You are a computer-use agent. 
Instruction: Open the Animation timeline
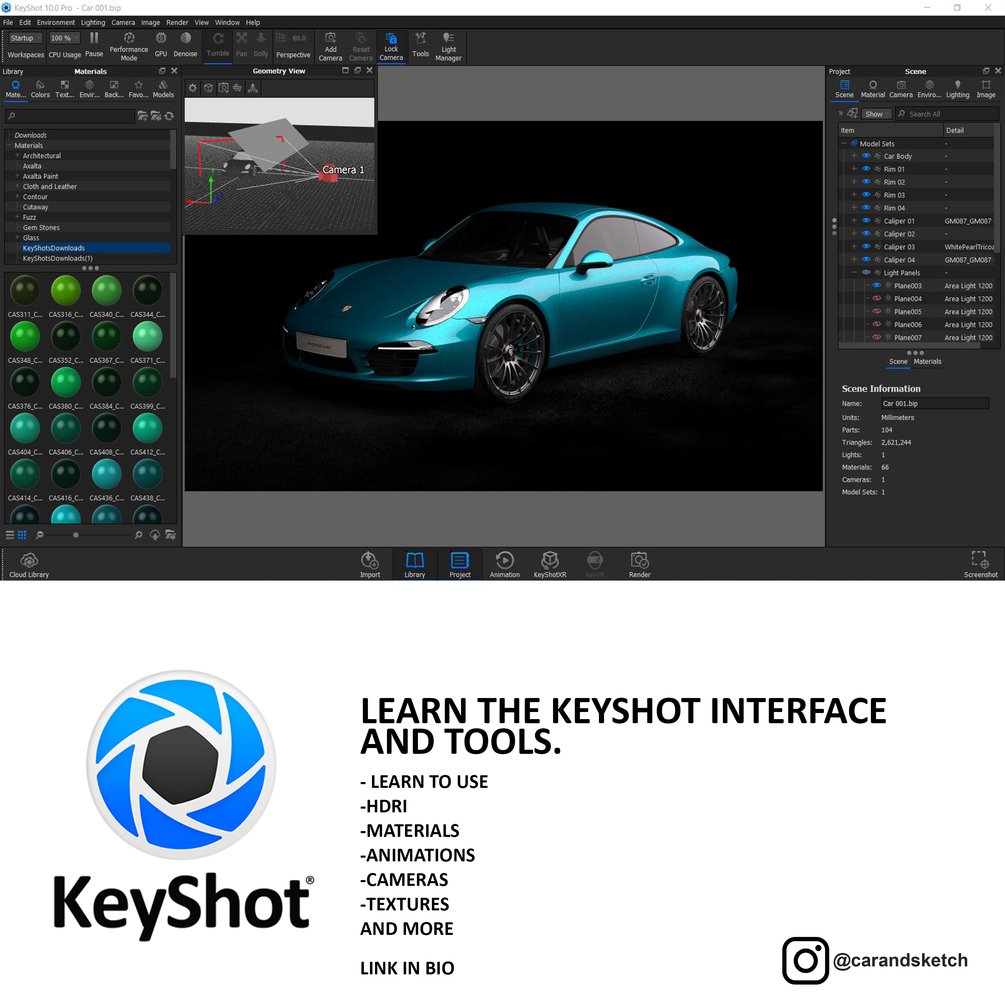(504, 565)
